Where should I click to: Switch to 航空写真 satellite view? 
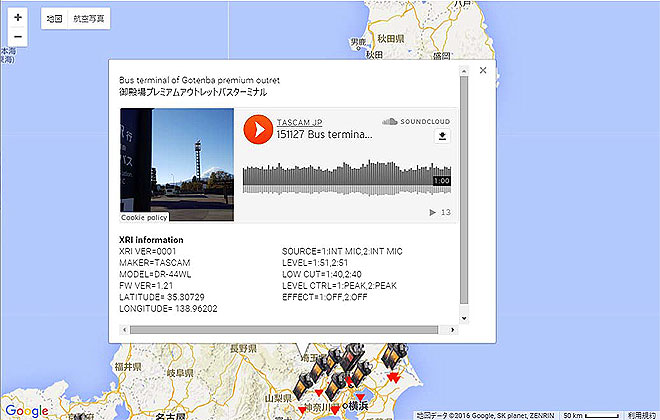90,19
